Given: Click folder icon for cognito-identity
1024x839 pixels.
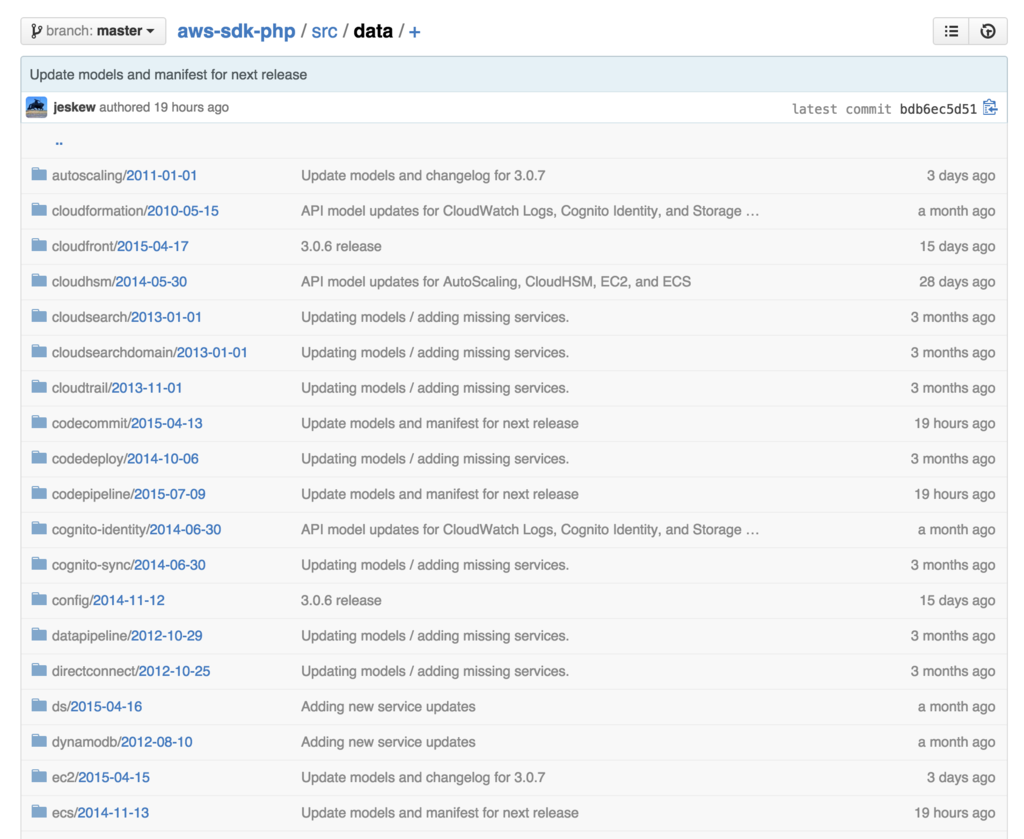Looking at the screenshot, I should pyautogui.click(x=39, y=528).
